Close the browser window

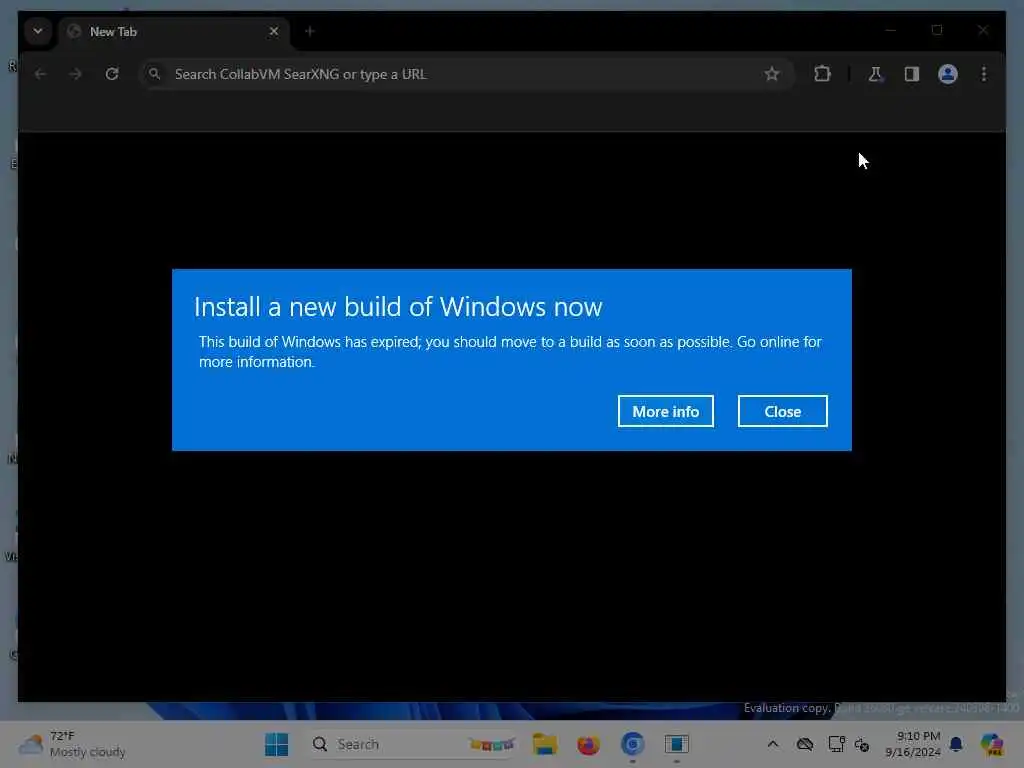point(983,30)
